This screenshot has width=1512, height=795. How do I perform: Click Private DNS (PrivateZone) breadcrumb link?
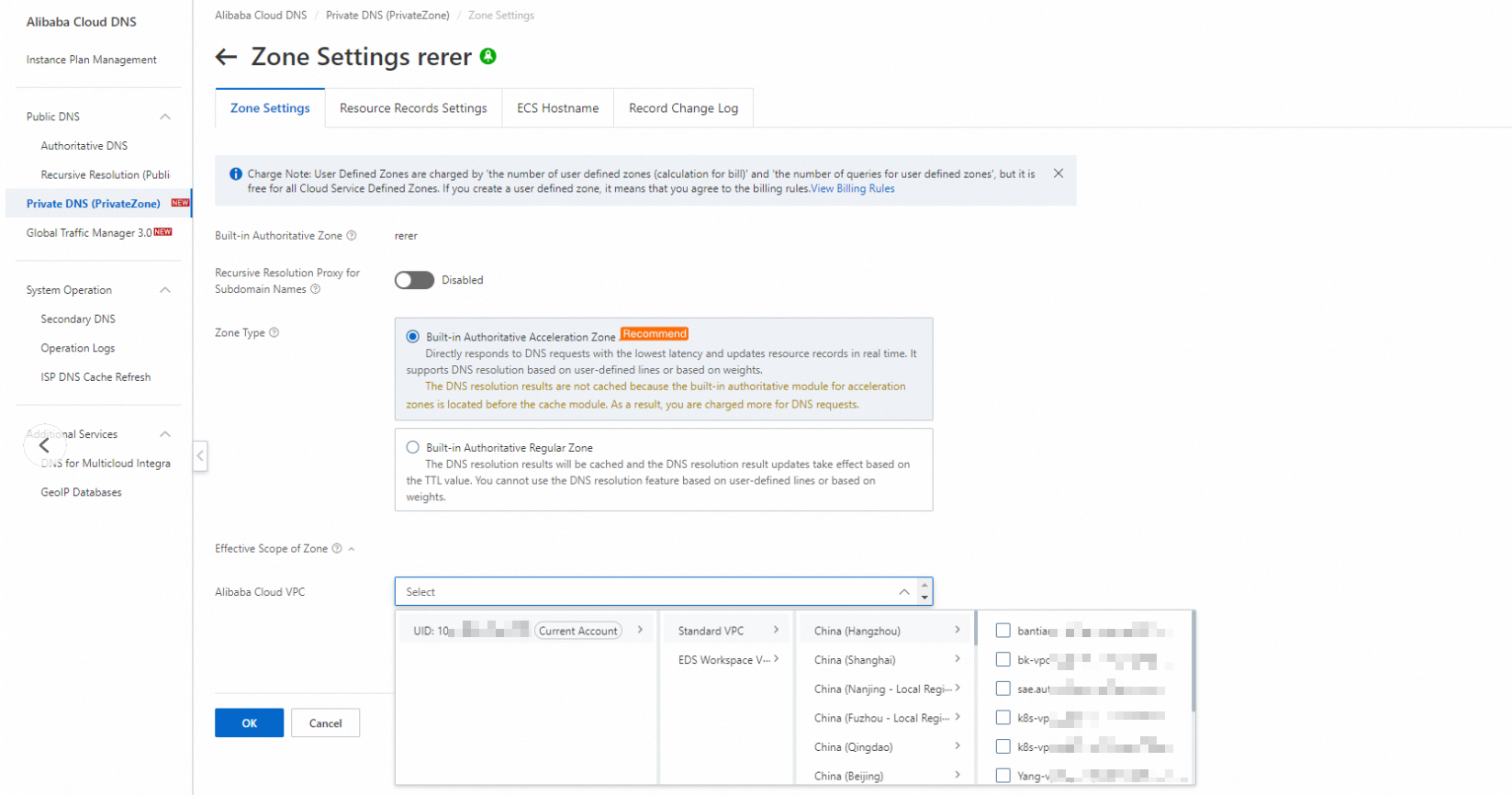[387, 16]
